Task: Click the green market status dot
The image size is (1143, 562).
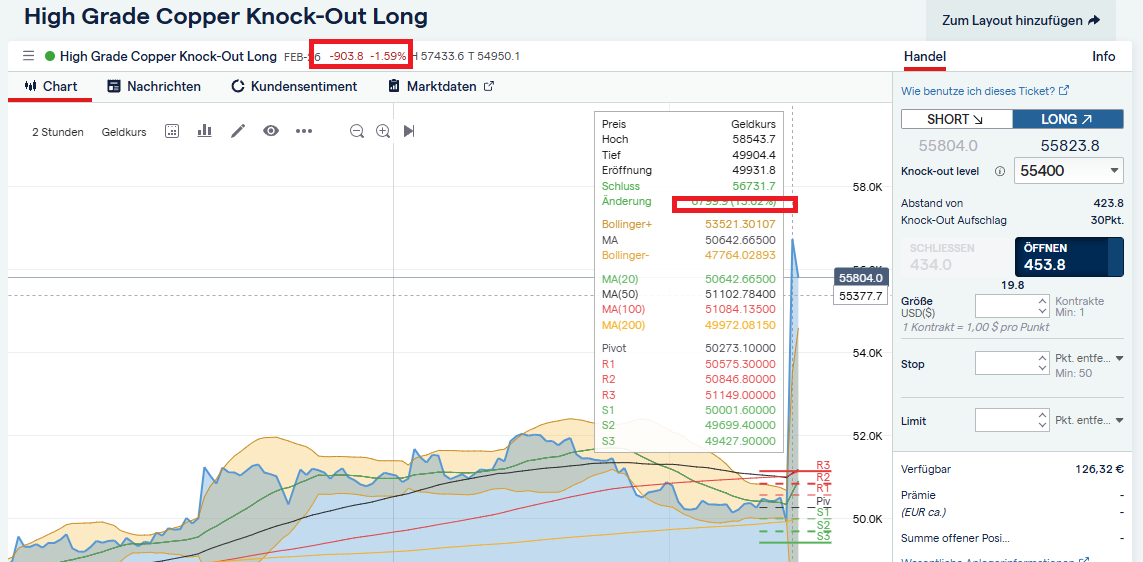Action: tap(50, 56)
